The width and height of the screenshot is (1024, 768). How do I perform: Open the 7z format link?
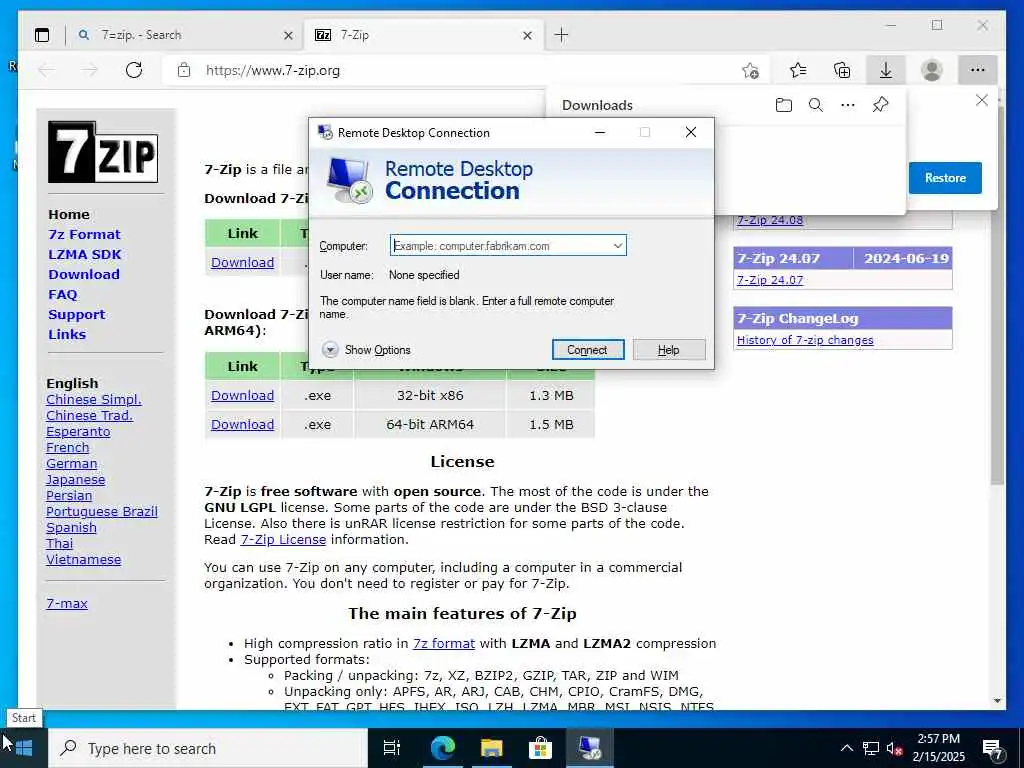coord(443,643)
